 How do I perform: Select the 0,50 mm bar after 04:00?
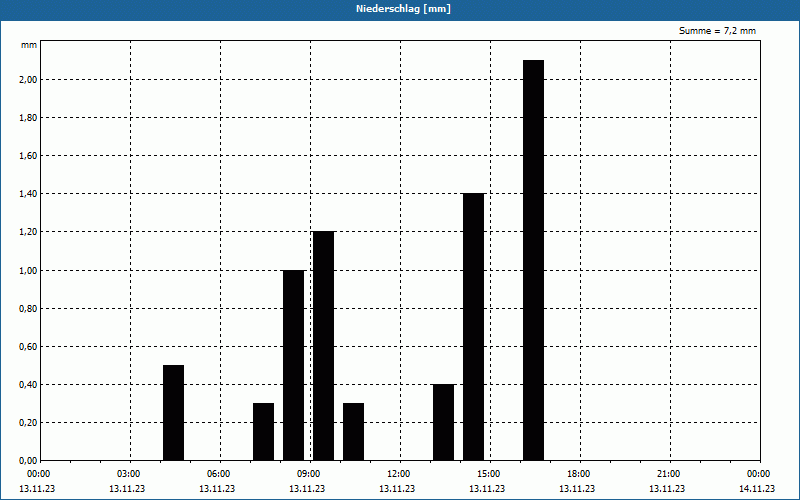pyautogui.click(x=173, y=413)
